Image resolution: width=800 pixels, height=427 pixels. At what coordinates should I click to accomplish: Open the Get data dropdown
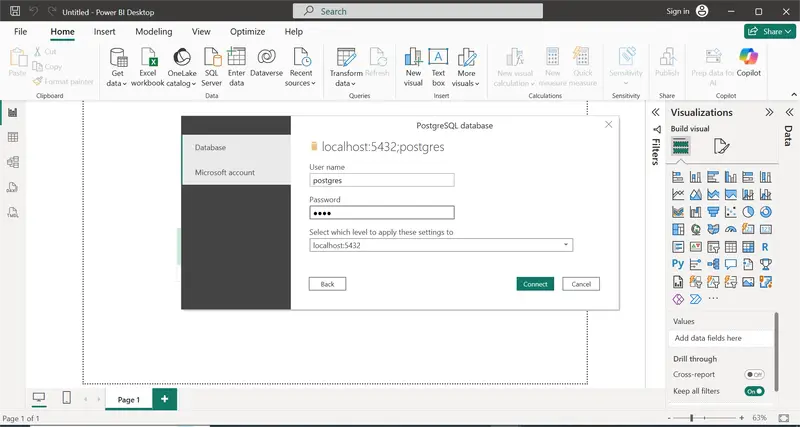coord(117,67)
